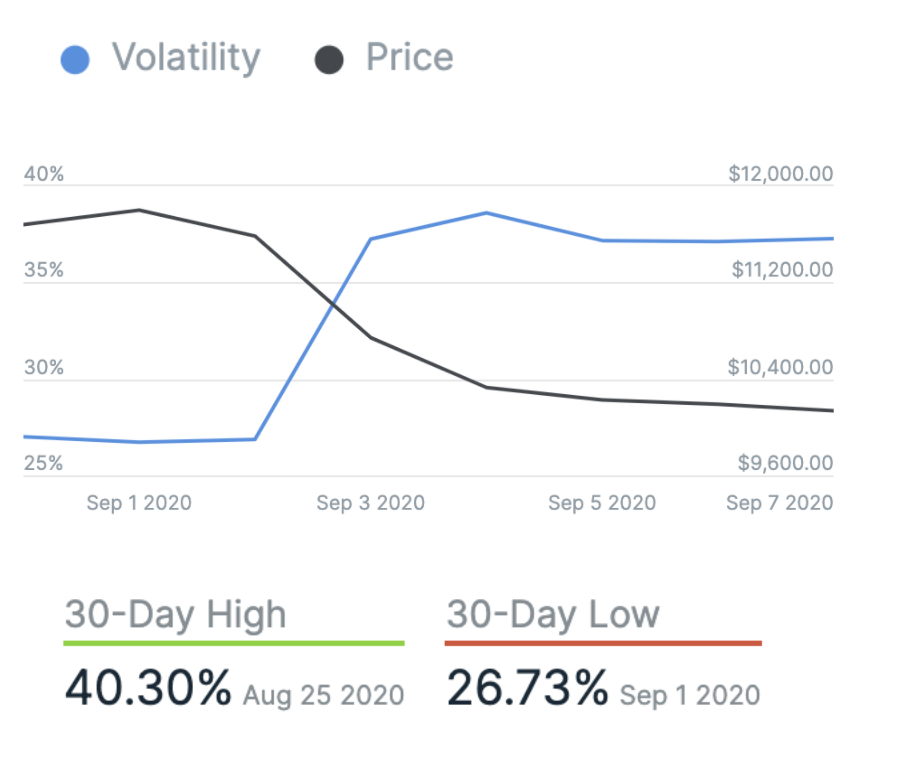Screen dimensions: 904x762
Task: Click the 40% volatility axis label
Action: point(44,175)
